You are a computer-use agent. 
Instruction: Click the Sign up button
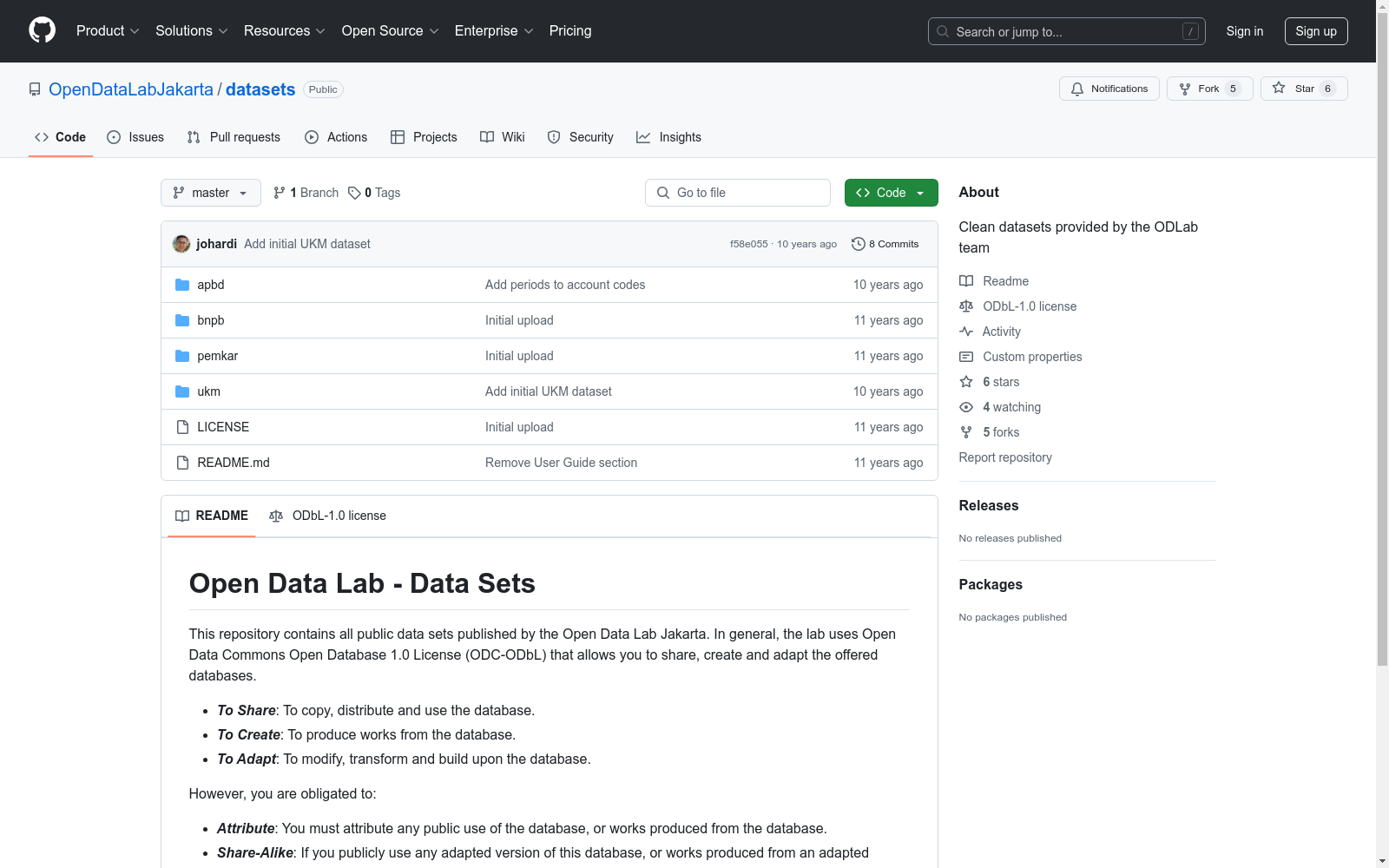pyautogui.click(x=1316, y=31)
